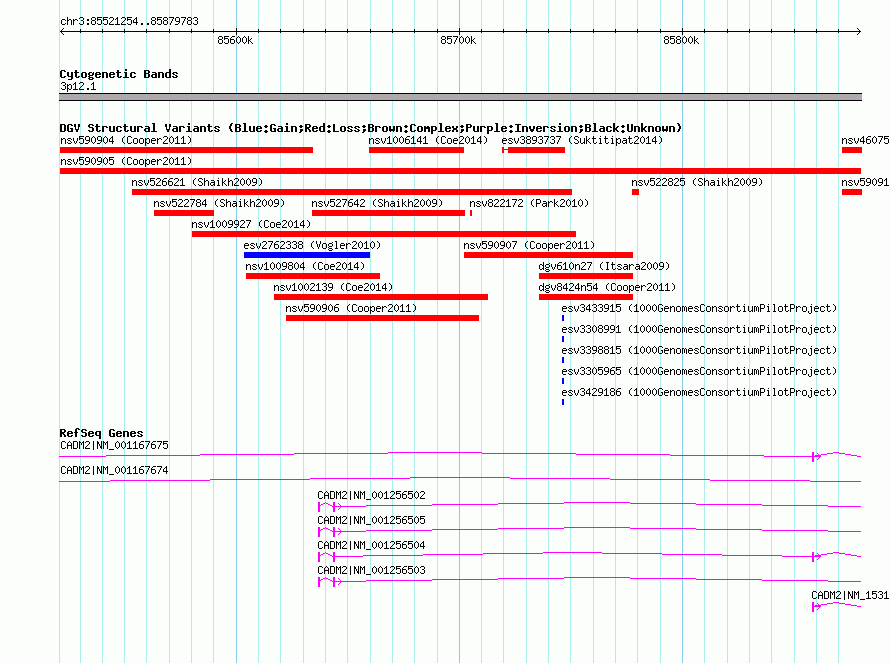Open the nsv1006141 (Coe2014) variant label
The height and width of the screenshot is (663, 890).
click(x=428, y=140)
